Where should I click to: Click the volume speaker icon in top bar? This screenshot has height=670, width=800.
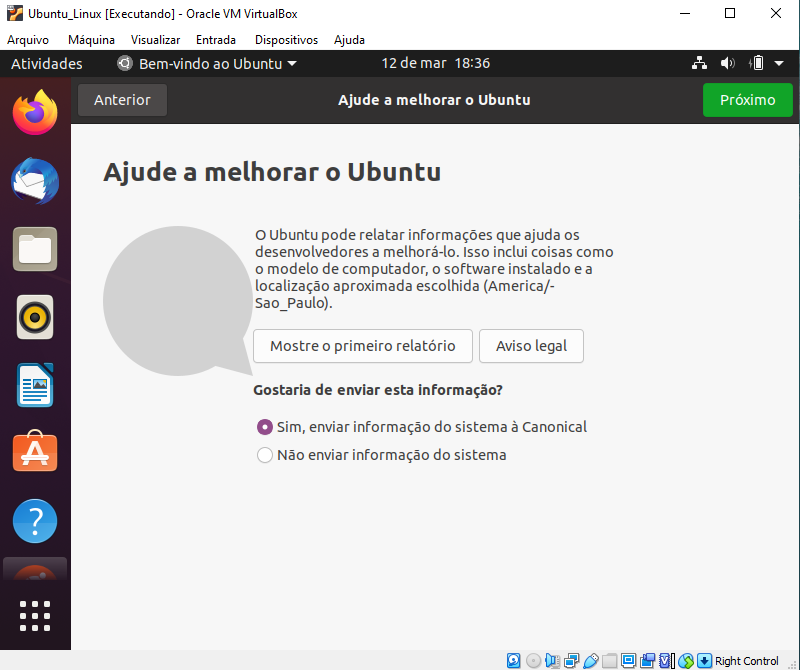click(x=728, y=63)
